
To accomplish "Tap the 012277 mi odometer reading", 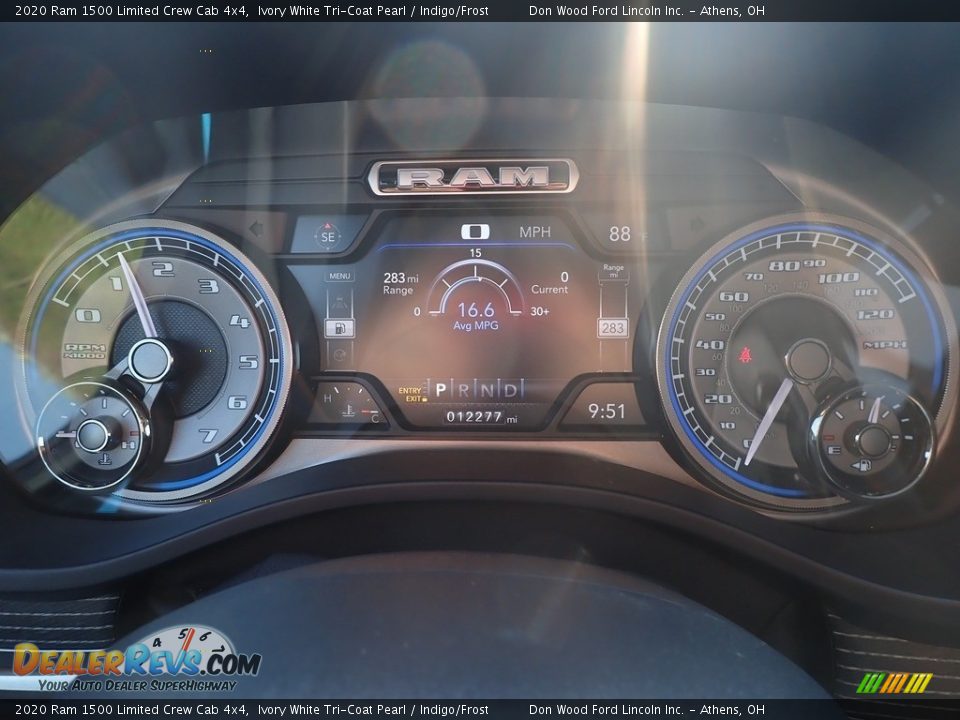I will tap(481, 417).
